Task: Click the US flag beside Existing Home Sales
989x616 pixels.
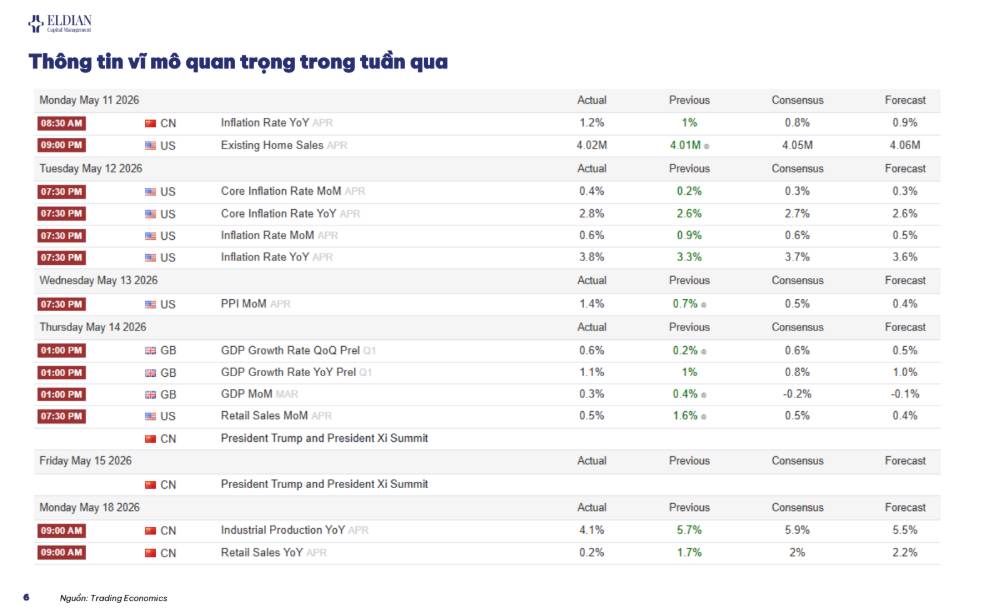Action: click(150, 146)
